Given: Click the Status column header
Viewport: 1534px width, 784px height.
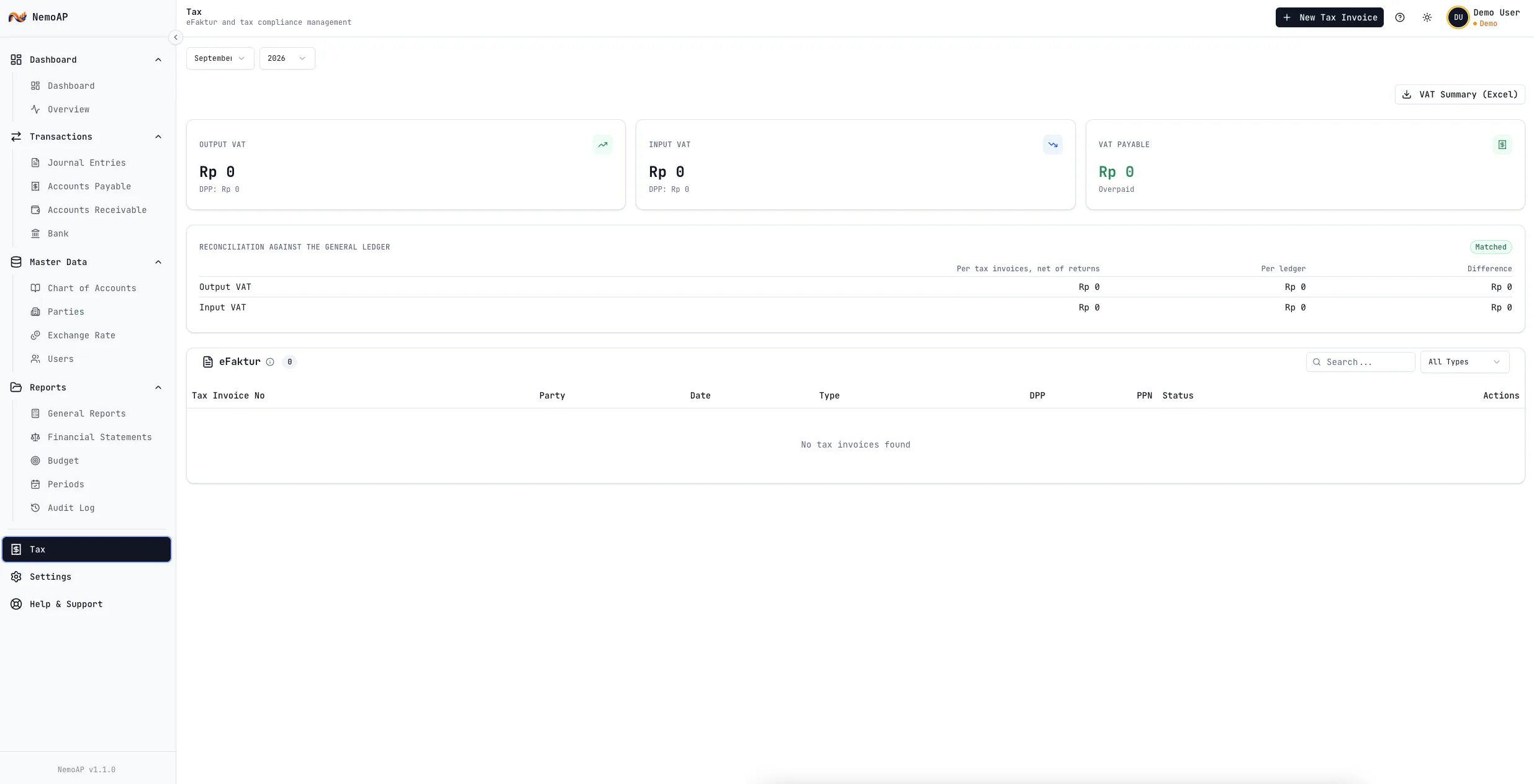Looking at the screenshot, I should point(1178,395).
